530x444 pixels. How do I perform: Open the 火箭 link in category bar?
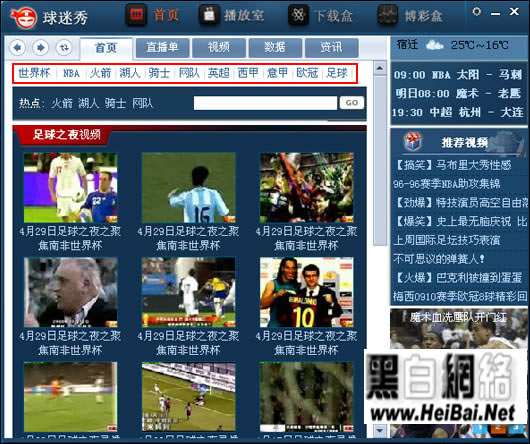(x=100, y=73)
